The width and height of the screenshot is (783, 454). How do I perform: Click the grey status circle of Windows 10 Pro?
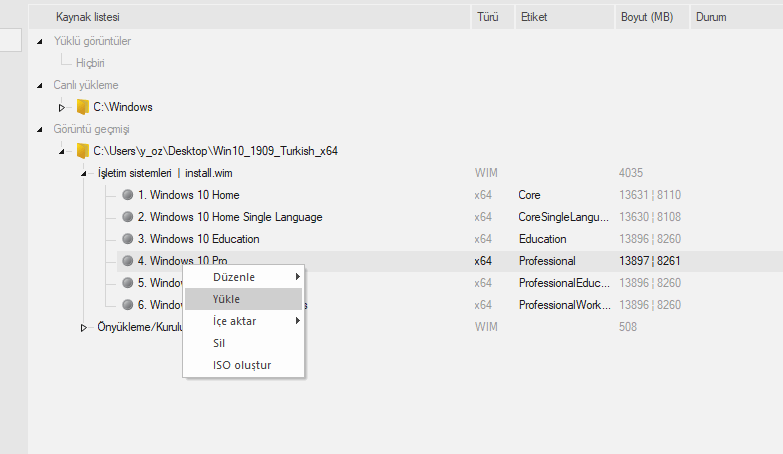pyautogui.click(x=127, y=261)
